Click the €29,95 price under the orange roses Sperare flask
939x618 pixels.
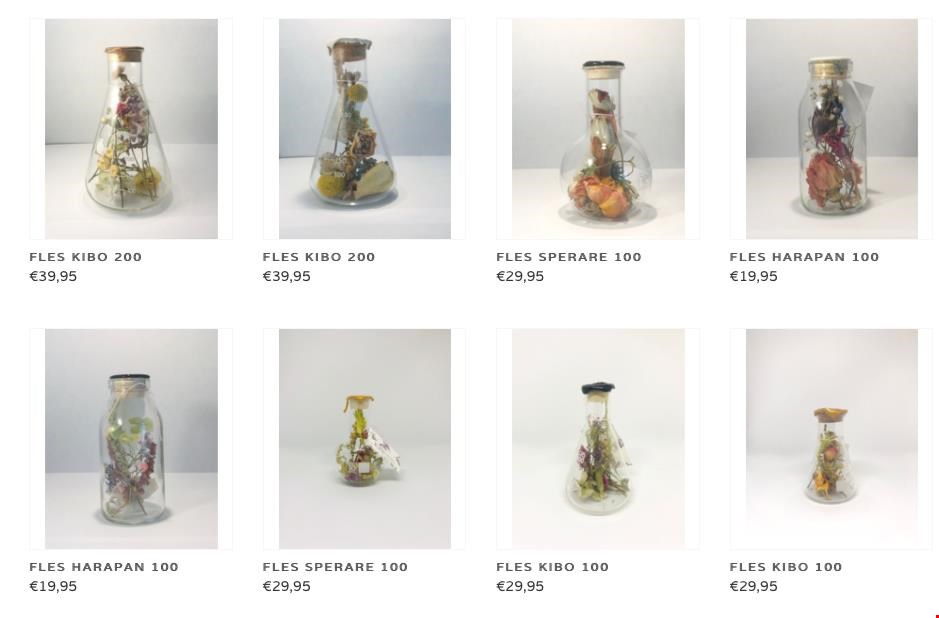click(520, 276)
